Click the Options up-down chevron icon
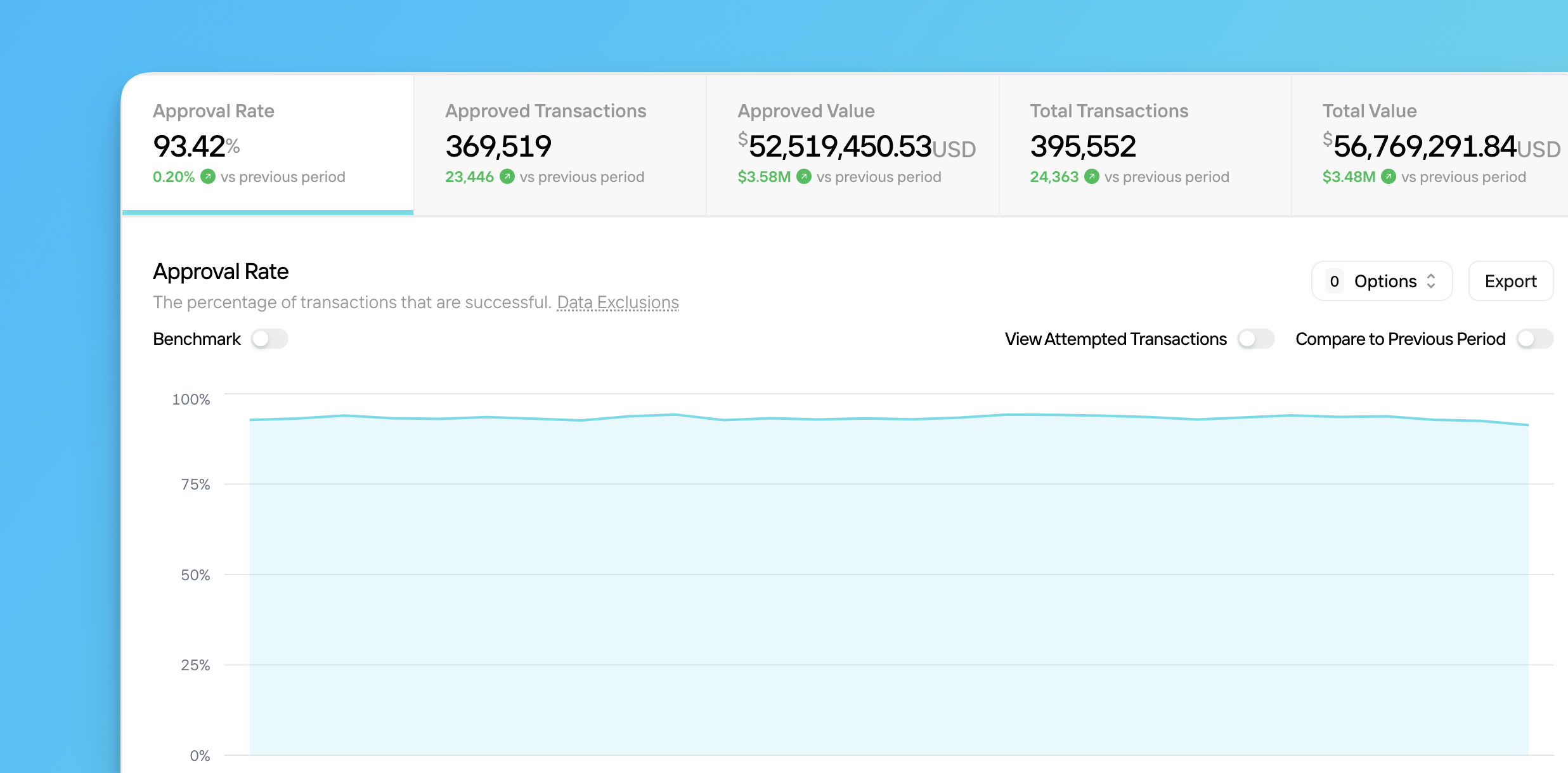Viewport: 1568px width, 773px height. [x=1431, y=281]
